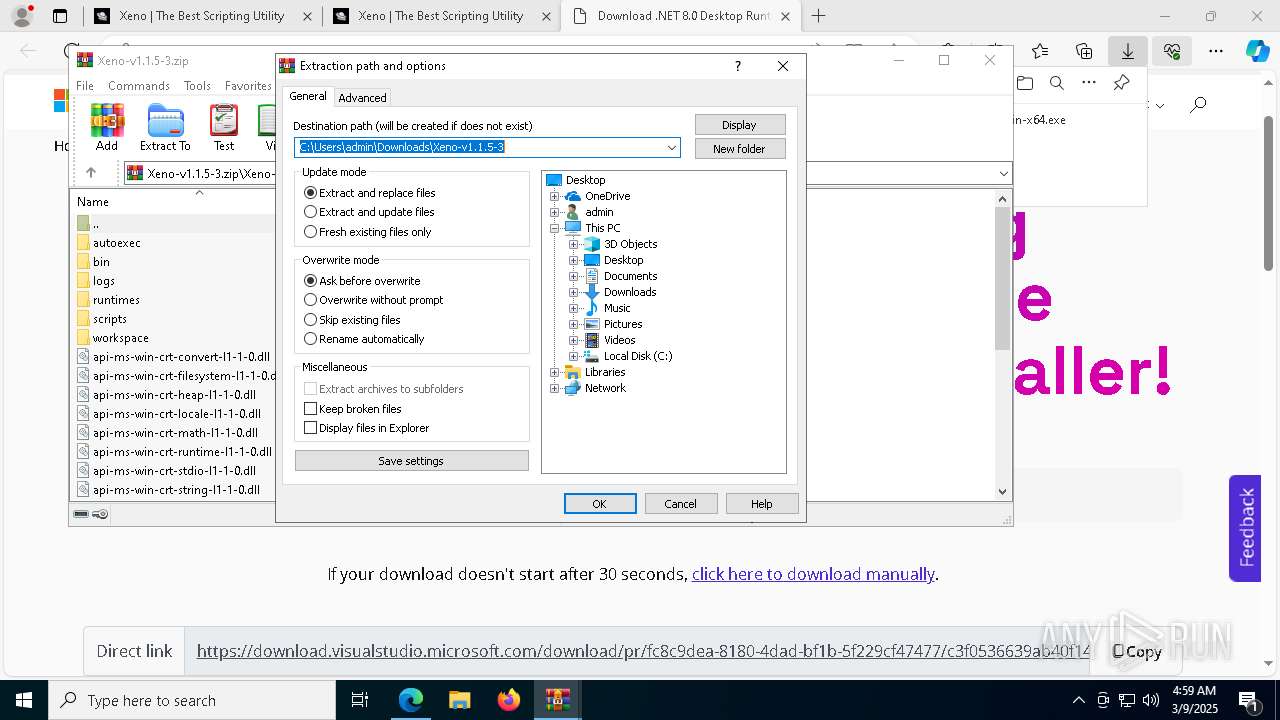The height and width of the screenshot is (720, 1280).
Task: Switch to the General tab
Action: tap(308, 96)
